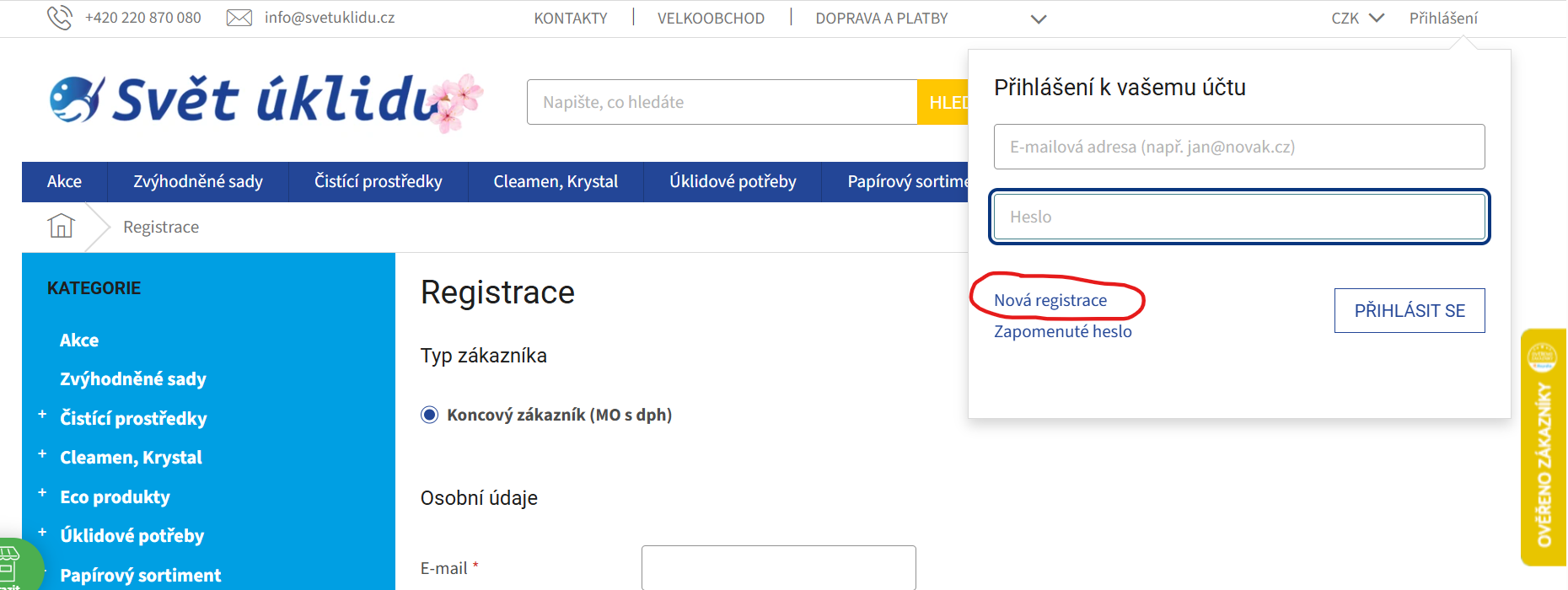Click the home breadcrumb icon
Screen dimensions: 1568x590
pyautogui.click(x=62, y=226)
